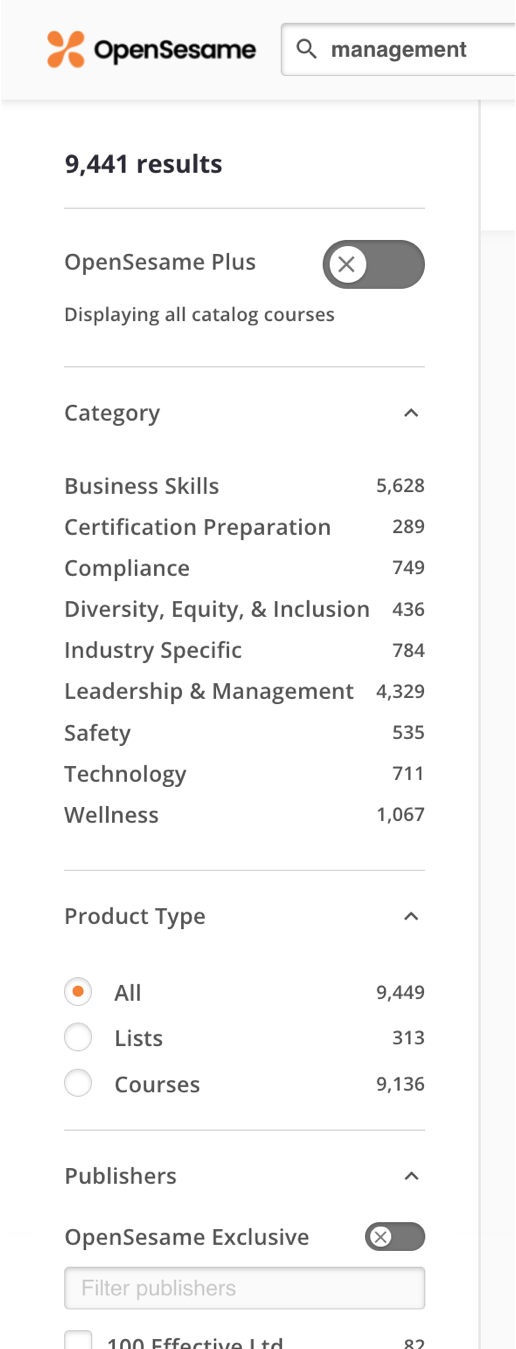This screenshot has width=516, height=1349.
Task: Click the search magnifier icon
Action: (x=308, y=49)
